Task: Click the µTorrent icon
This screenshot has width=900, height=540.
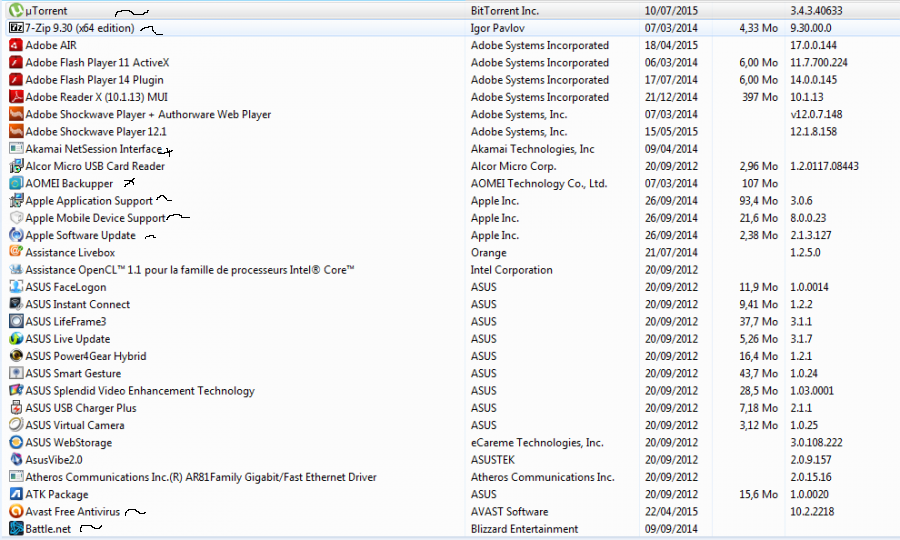Action: click(16, 10)
